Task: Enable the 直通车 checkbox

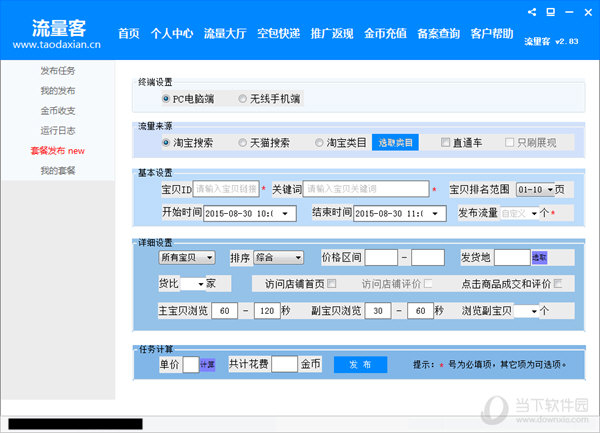Action: coord(446,143)
